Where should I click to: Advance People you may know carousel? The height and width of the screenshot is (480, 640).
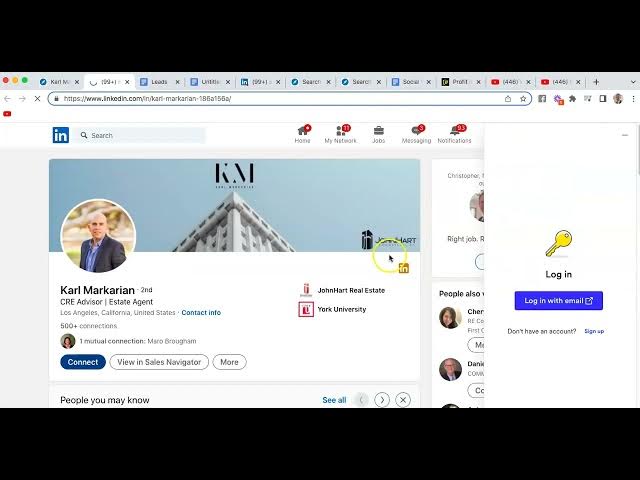[x=382, y=400]
